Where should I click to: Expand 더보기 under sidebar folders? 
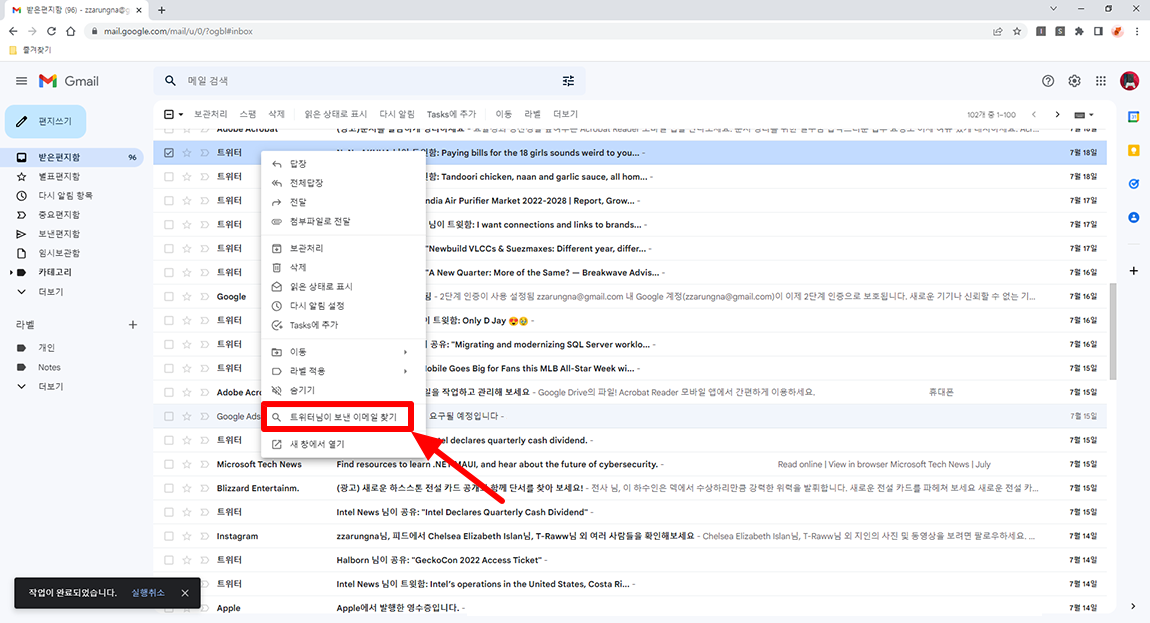pyautogui.click(x=51, y=291)
